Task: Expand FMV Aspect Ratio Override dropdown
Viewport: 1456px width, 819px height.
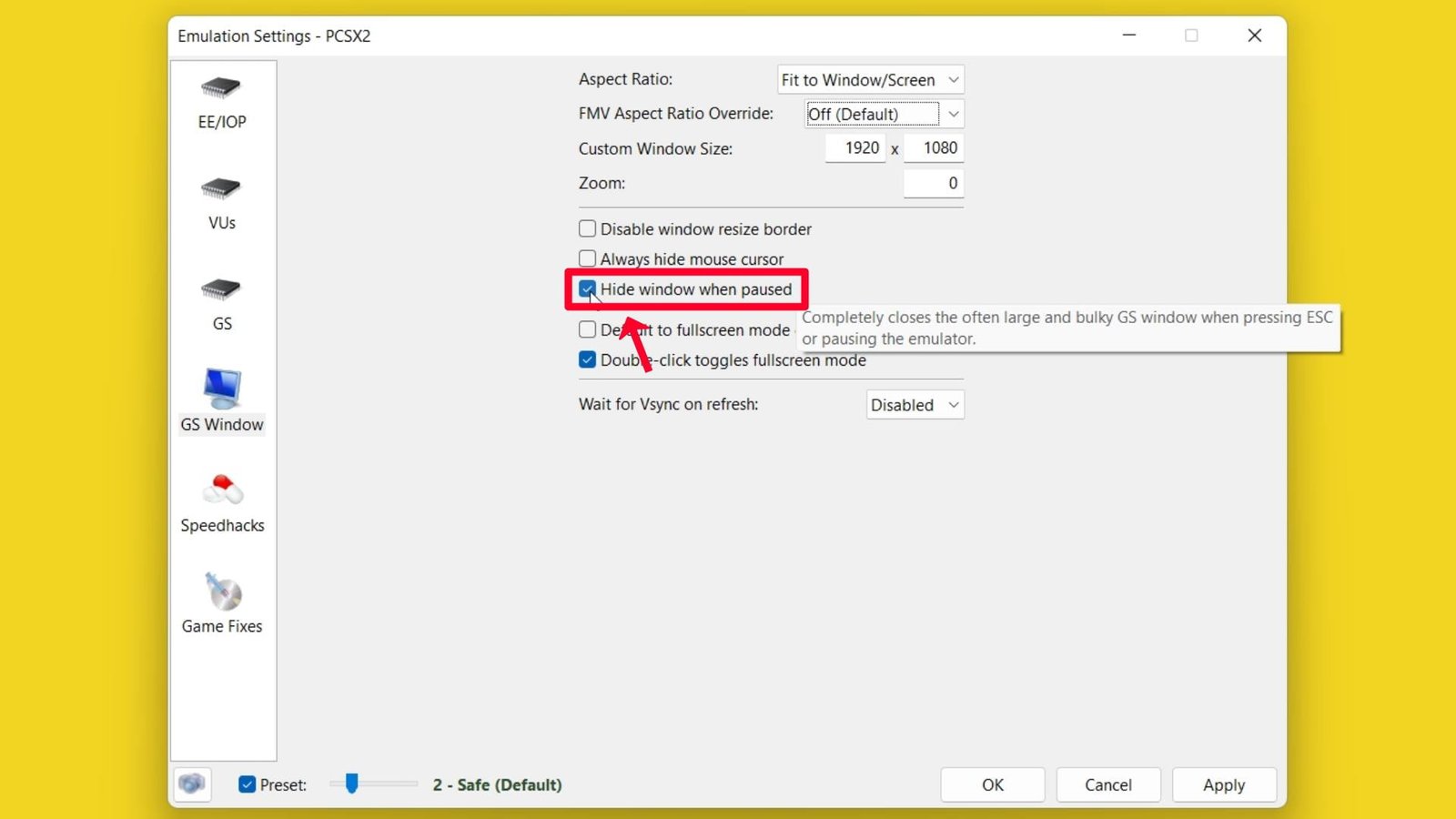Action: (885, 114)
